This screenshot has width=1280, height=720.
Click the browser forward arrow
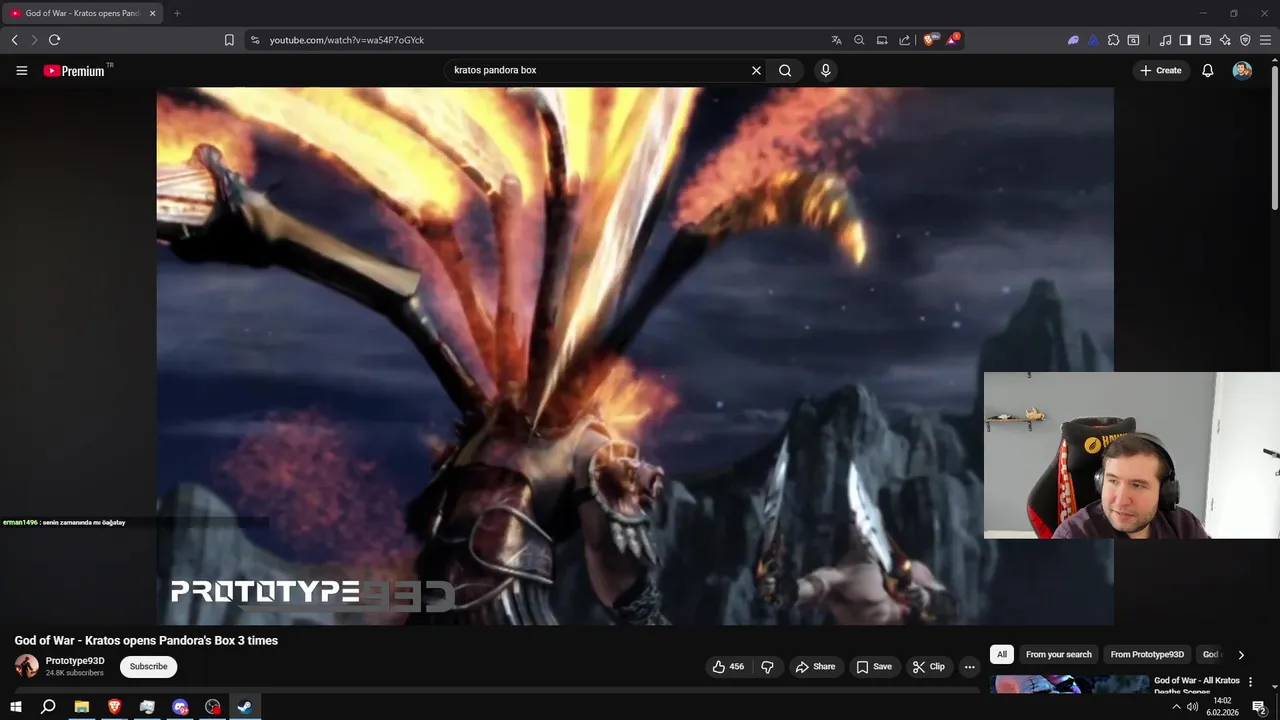[x=34, y=40]
